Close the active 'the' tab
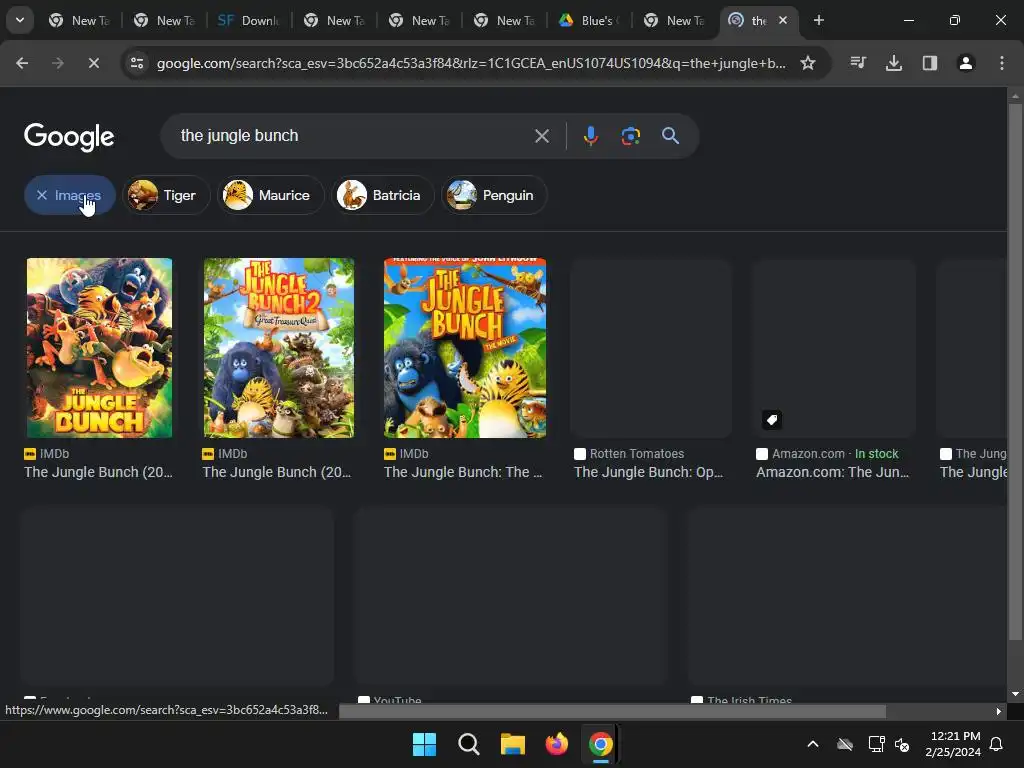The width and height of the screenshot is (1024, 768). pyautogui.click(x=783, y=20)
